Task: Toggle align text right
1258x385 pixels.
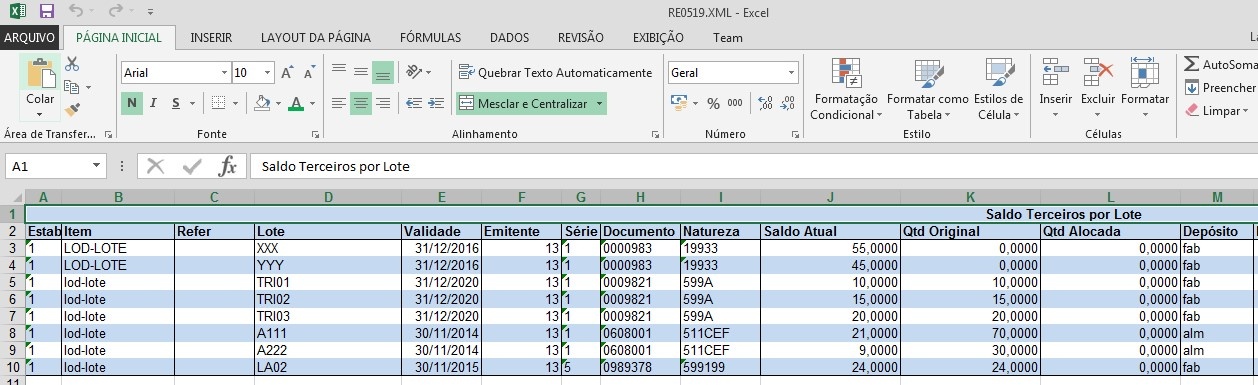Action: [382, 103]
